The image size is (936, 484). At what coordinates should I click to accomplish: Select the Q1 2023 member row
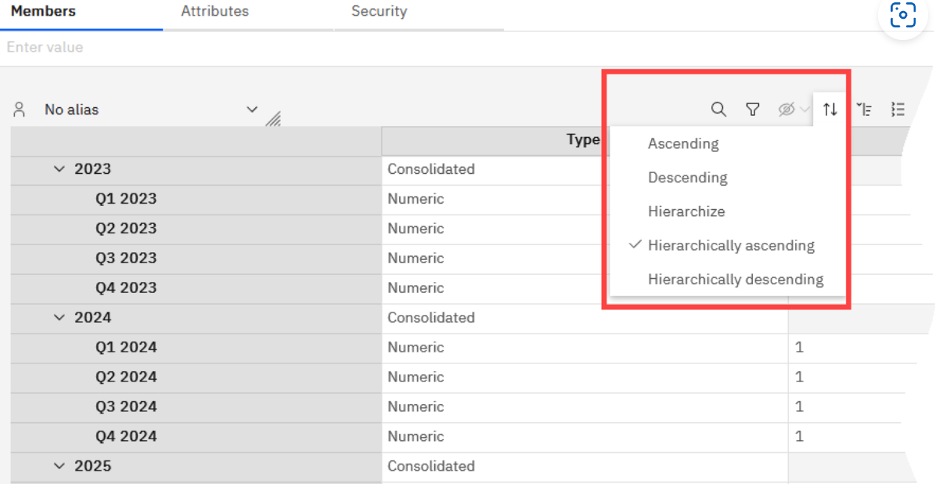pos(196,199)
